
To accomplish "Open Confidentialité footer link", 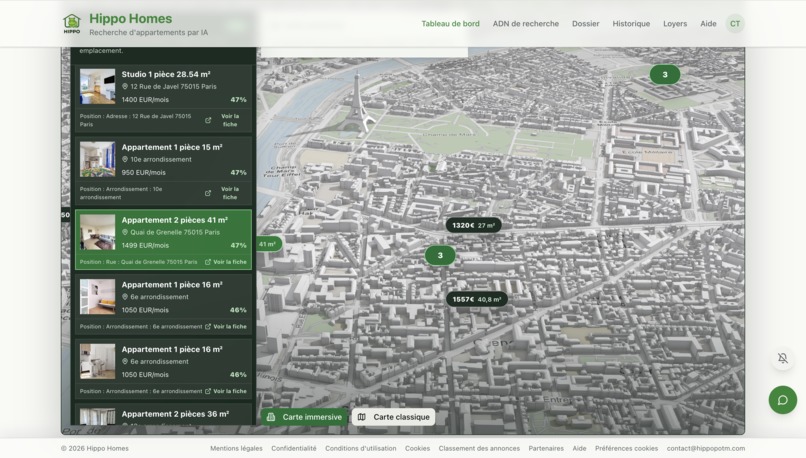I will click(294, 448).
